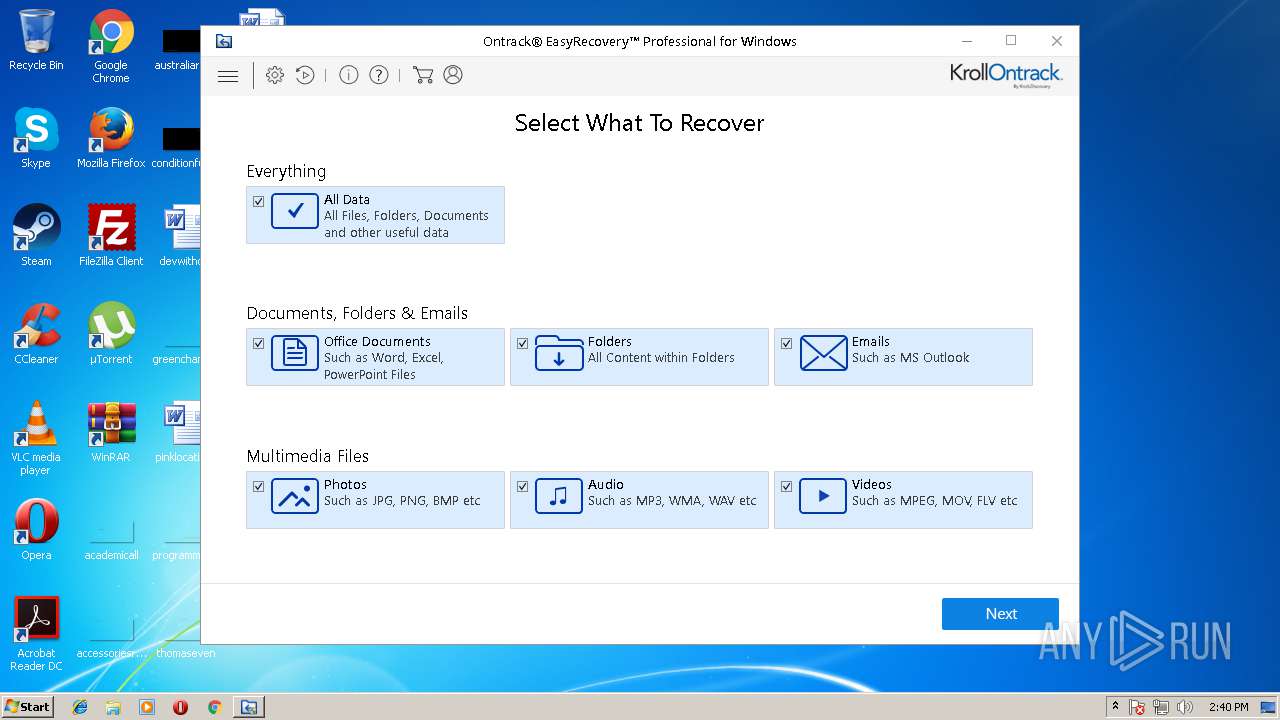The image size is (1280, 720).
Task: Click the KrollOntrack logo
Action: coord(1006,76)
